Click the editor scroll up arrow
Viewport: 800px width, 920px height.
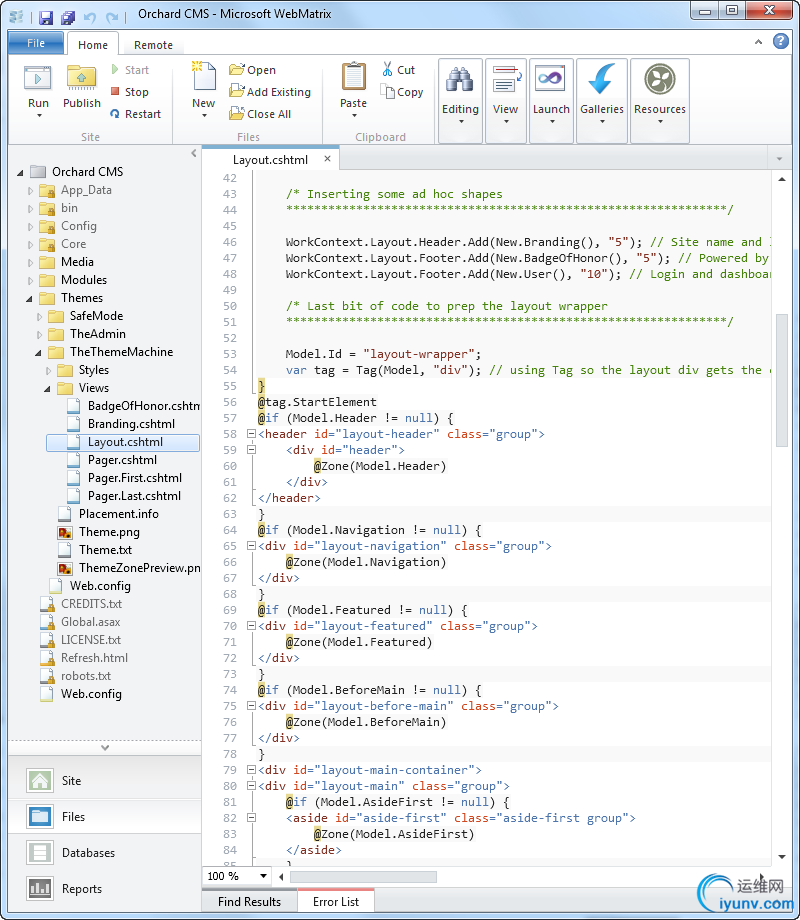782,179
